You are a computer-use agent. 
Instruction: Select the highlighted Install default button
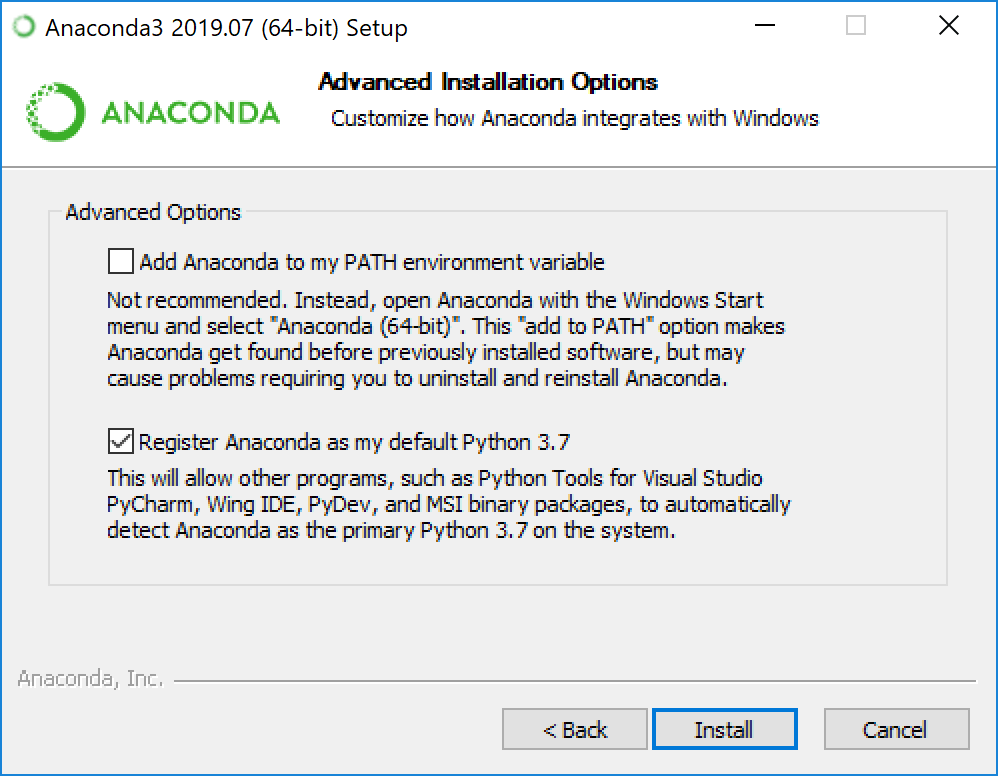point(724,729)
